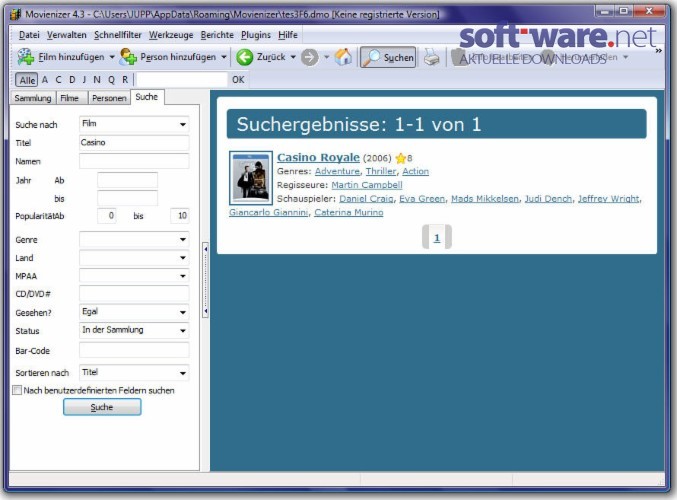Enable Nach benutzerdefinierten Feldern suchen checkbox
This screenshot has height=500, width=677.
[17, 390]
